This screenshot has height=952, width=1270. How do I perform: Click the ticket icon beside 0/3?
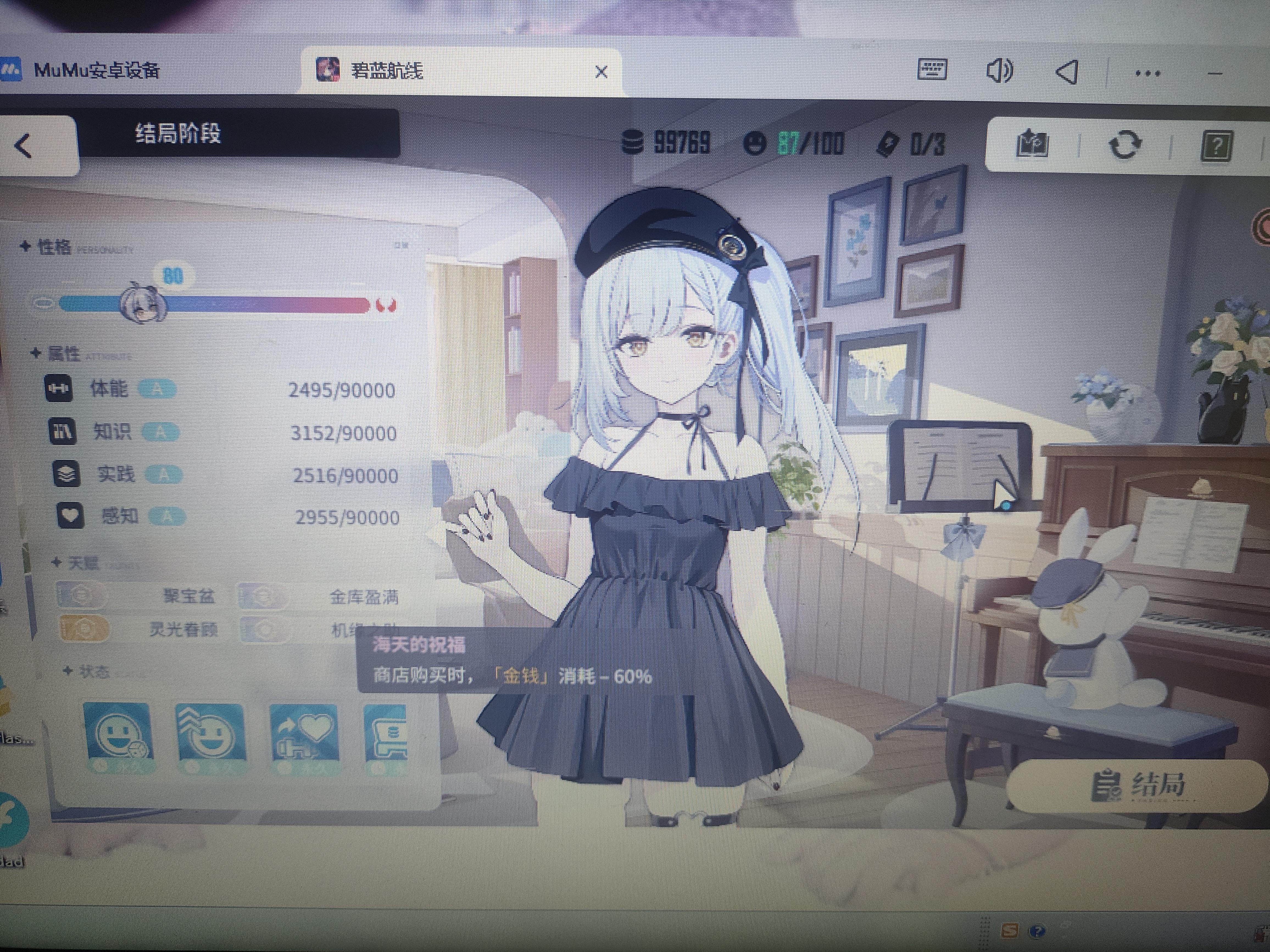point(888,144)
